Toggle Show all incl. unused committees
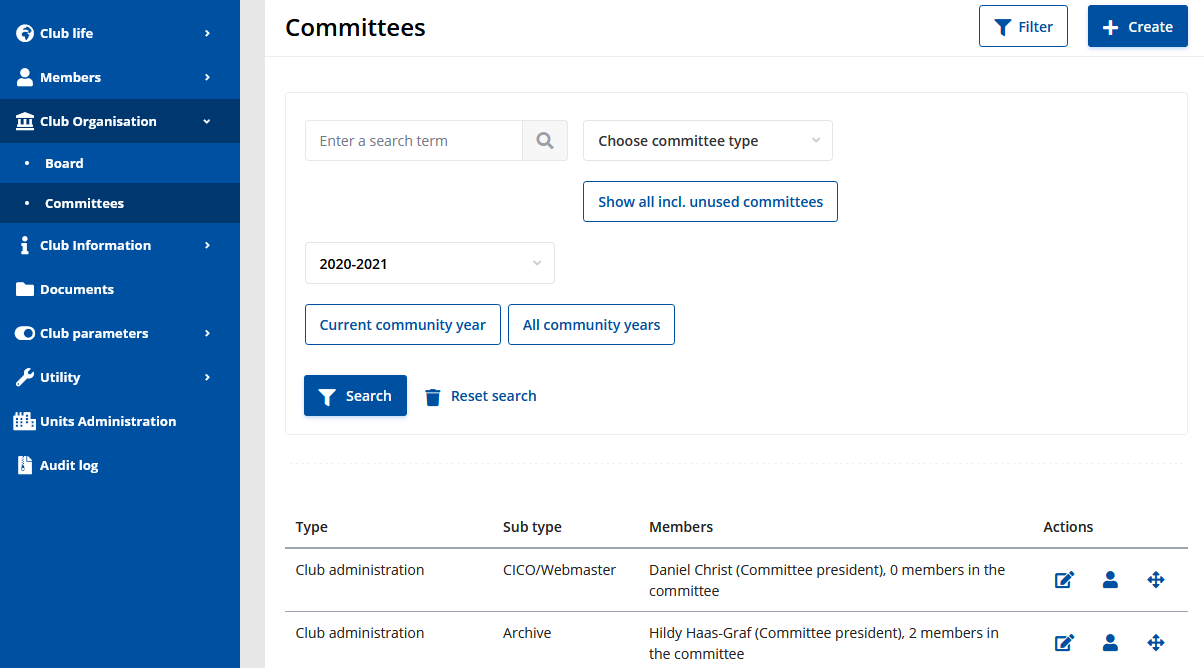The height and width of the screenshot is (668, 1204). [710, 201]
